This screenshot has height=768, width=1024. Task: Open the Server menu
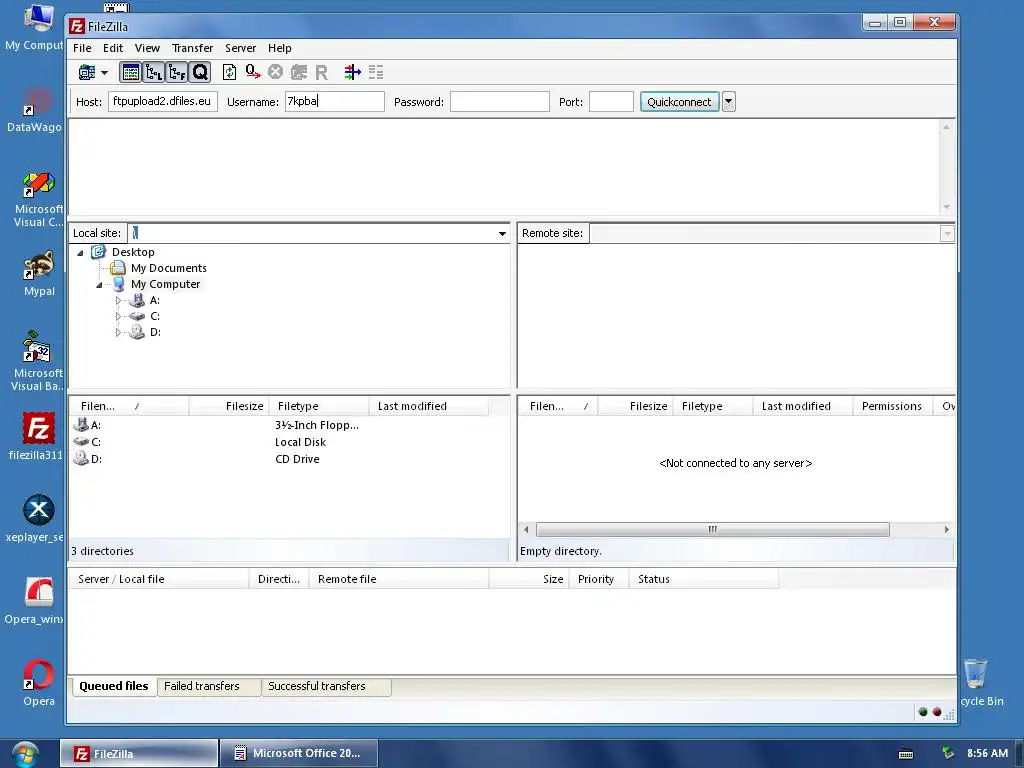pyautogui.click(x=240, y=48)
